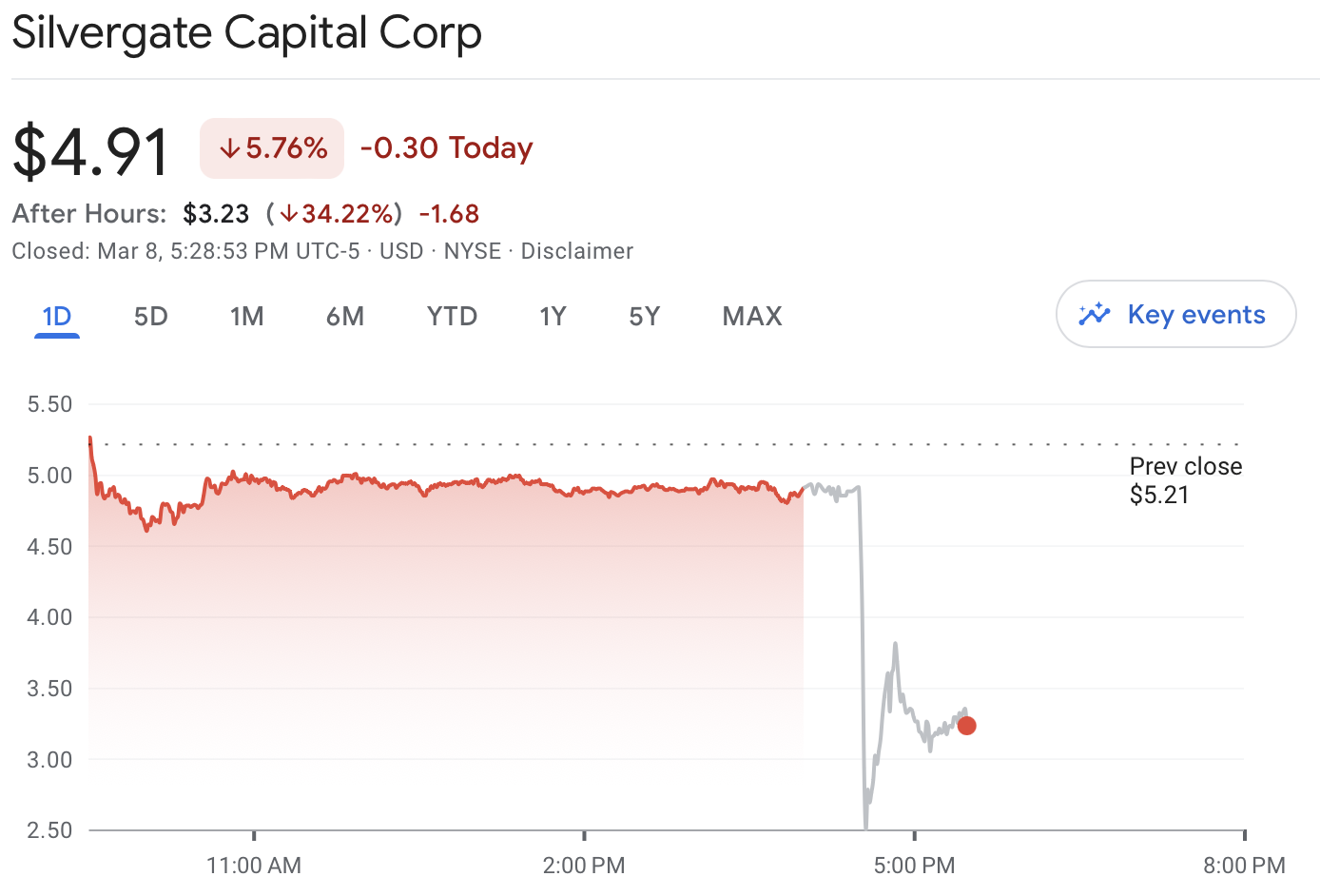Viewport: 1320px width, 896px height.
Task: Open the Disclaimer link
Action: [576, 251]
